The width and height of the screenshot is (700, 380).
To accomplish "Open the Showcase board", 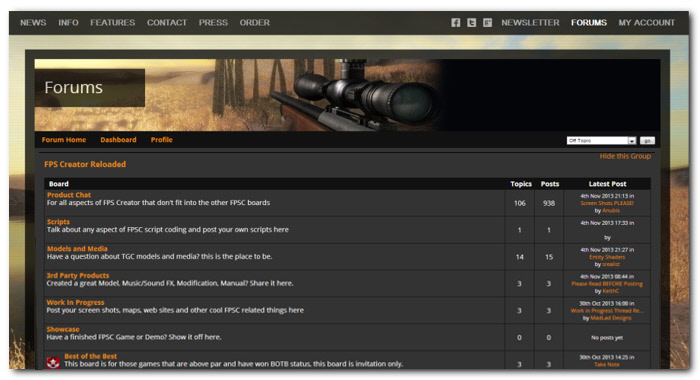I will point(63,329).
